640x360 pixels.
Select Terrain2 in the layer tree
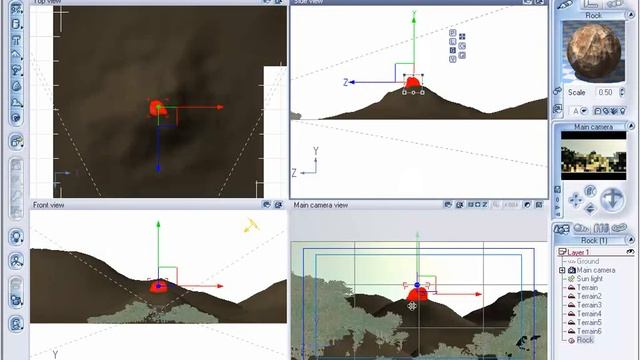click(x=589, y=296)
